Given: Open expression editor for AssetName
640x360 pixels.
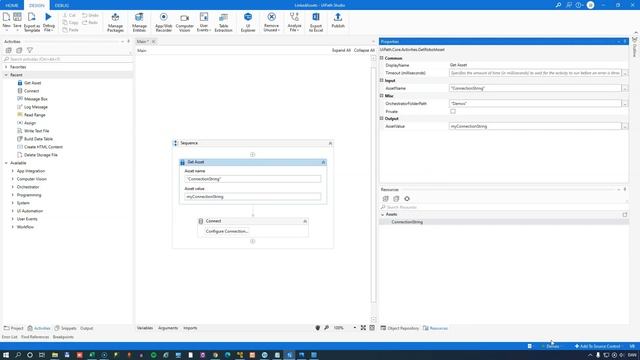Looking at the screenshot, I should click(624, 88).
